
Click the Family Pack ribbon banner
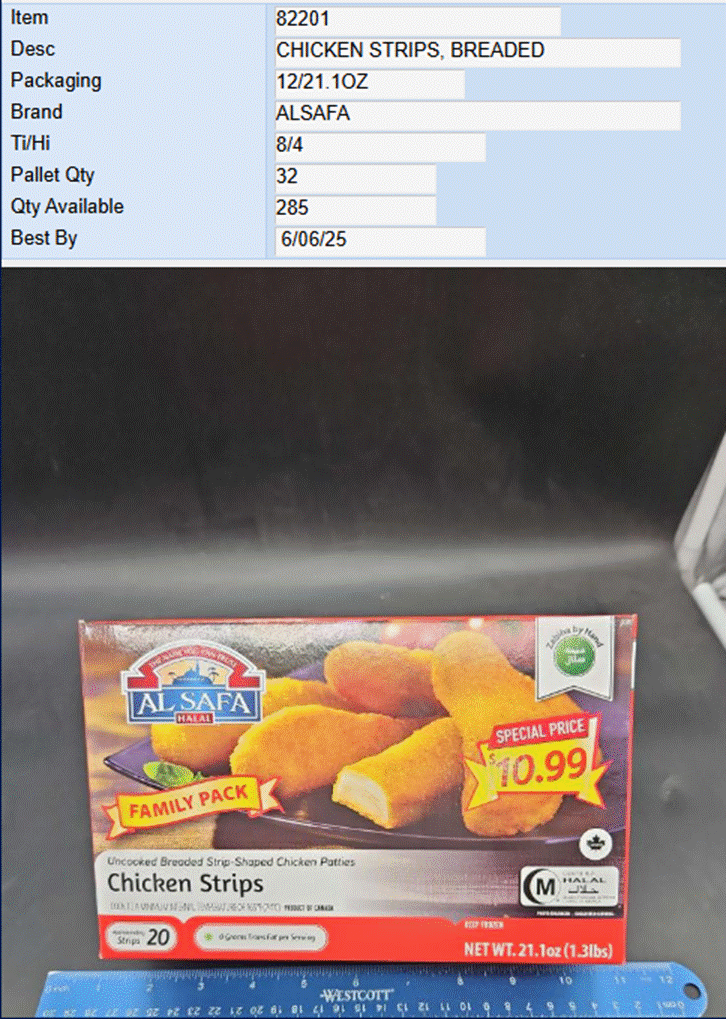[190, 801]
